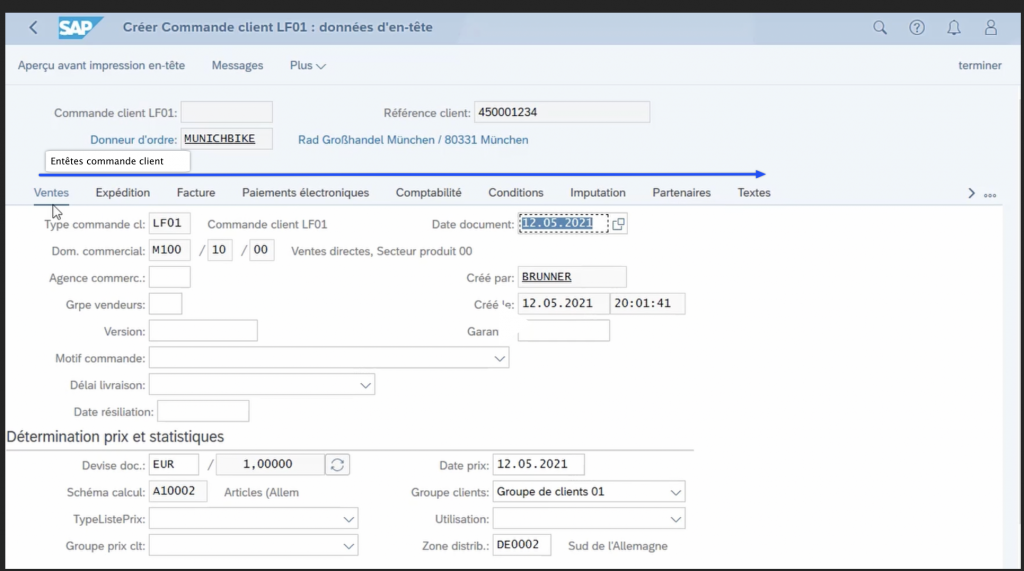Open the help question mark icon
Screen dimensions: 1024x571
click(917, 28)
